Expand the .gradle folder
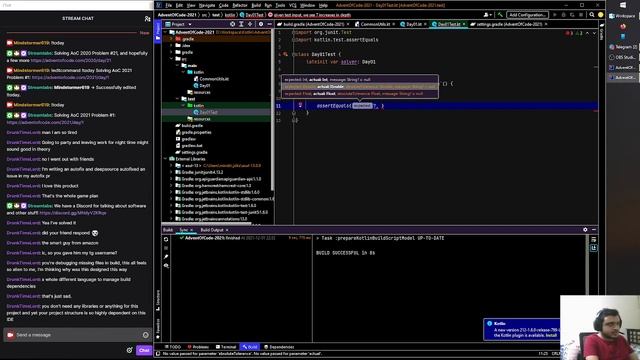 pos(171,39)
